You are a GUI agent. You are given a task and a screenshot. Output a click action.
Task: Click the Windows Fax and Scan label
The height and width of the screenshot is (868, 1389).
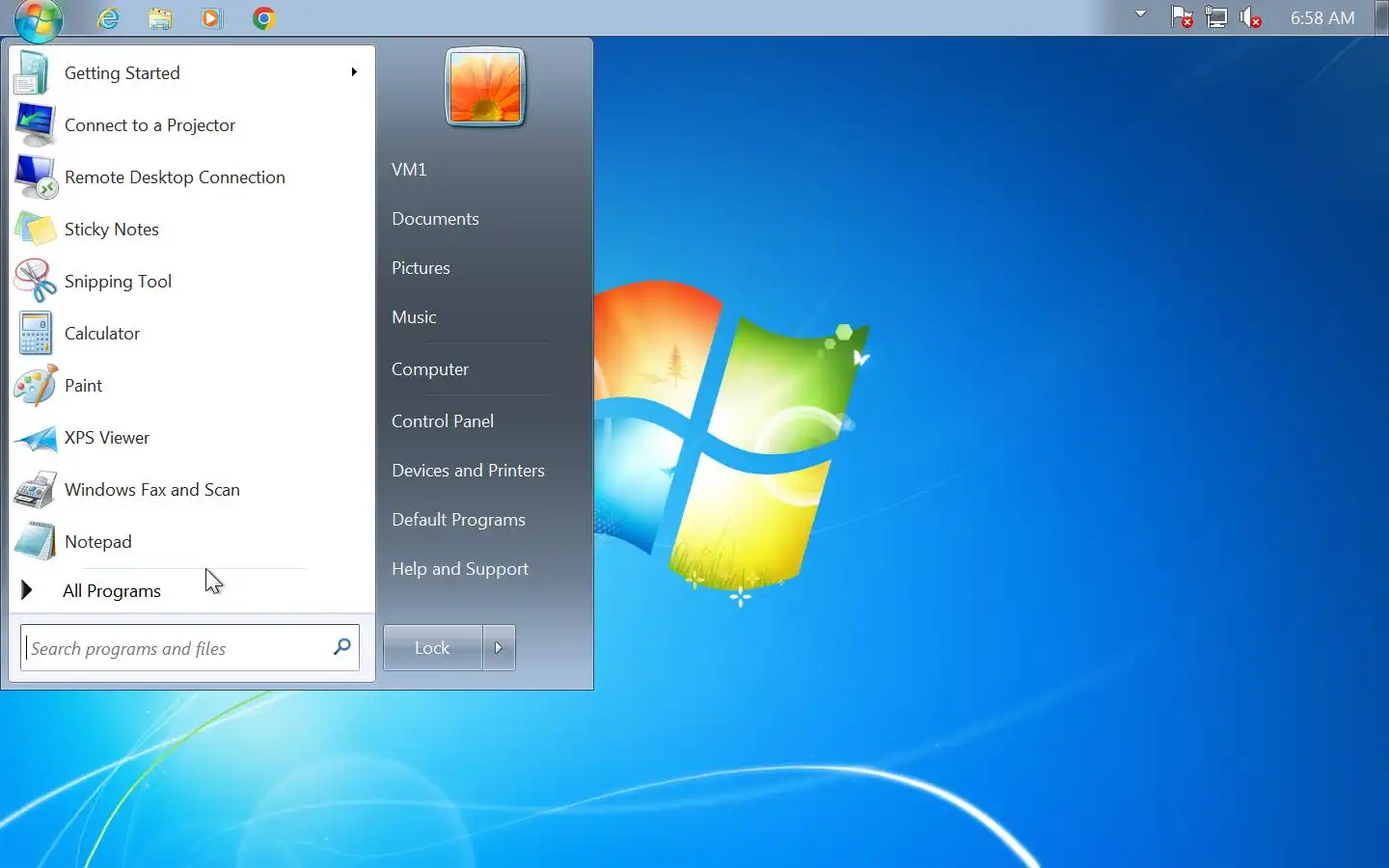click(x=152, y=490)
